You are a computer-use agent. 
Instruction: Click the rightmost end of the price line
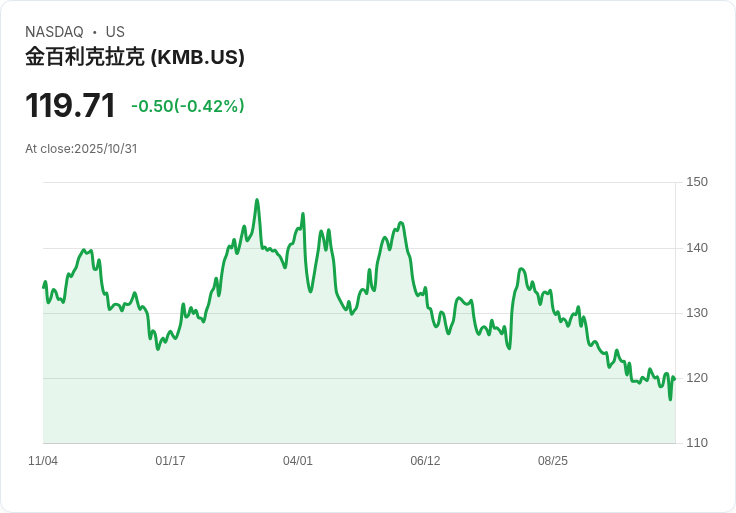(674, 378)
